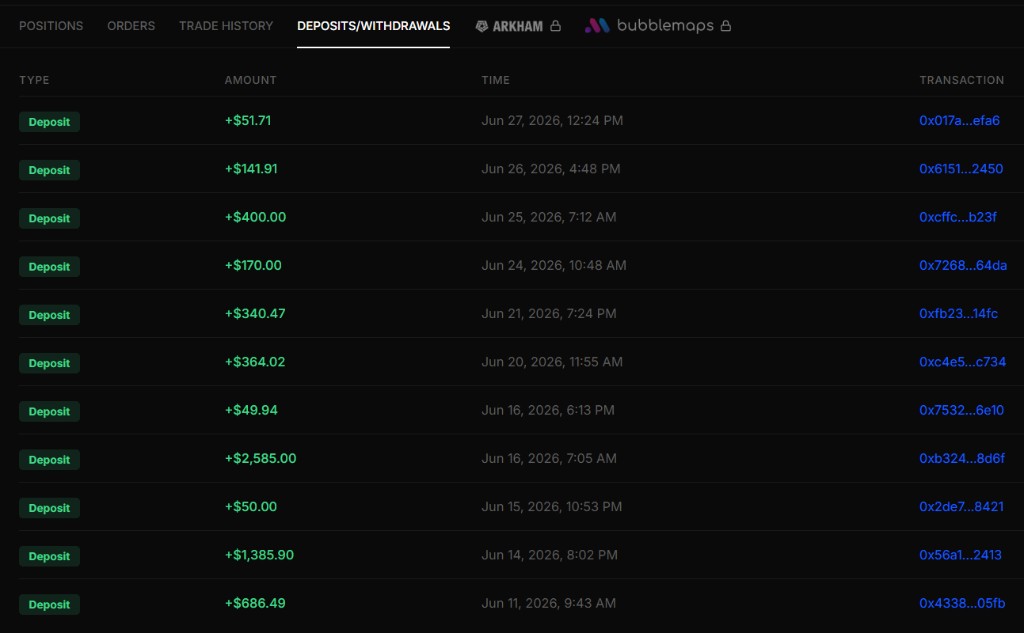Open transaction 0x56a1...2413
Screen dimensions: 1024x633
[x=960, y=555]
